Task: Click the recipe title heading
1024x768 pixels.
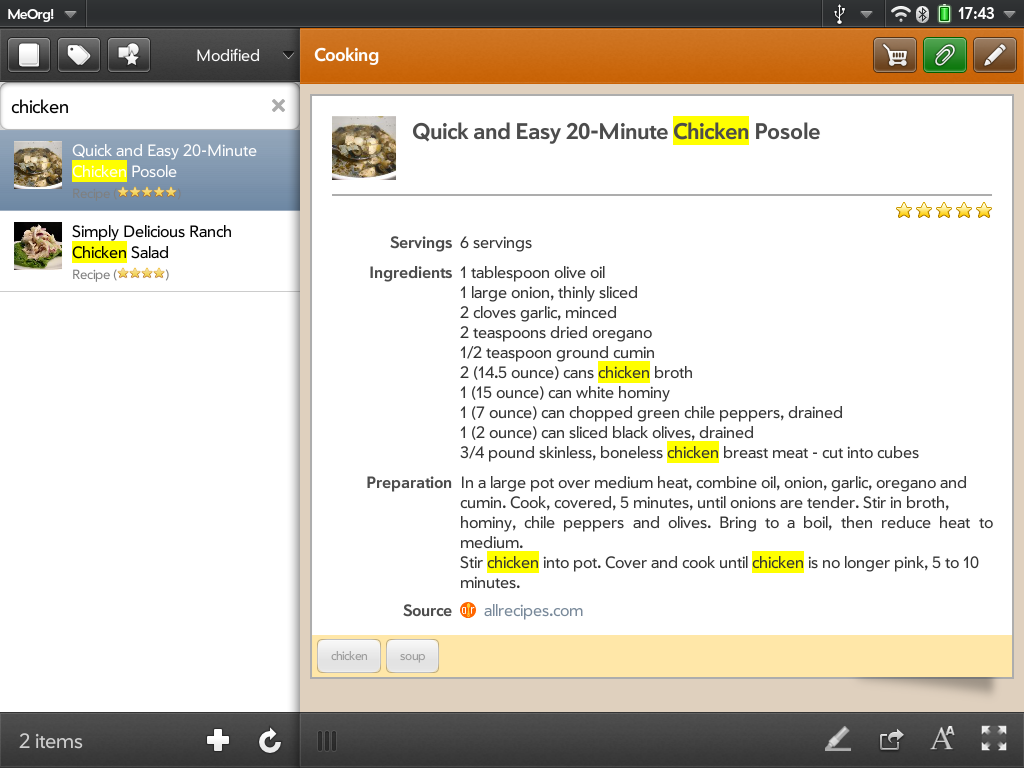Action: coord(616,132)
